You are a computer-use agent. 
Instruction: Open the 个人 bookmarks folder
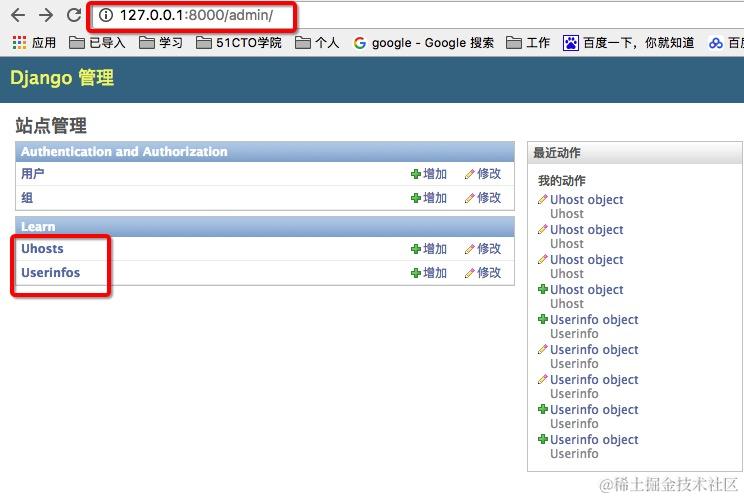click(316, 43)
